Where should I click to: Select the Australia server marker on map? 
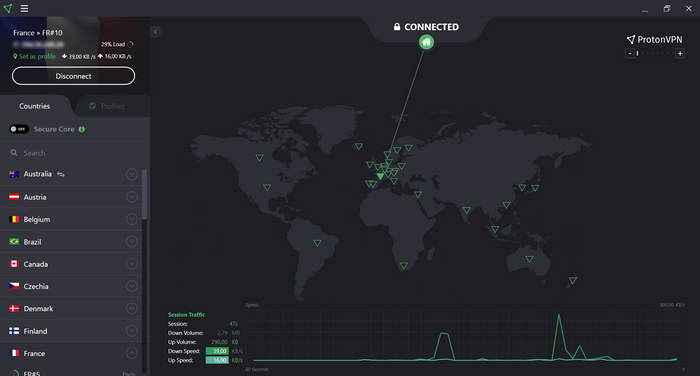click(x=529, y=259)
